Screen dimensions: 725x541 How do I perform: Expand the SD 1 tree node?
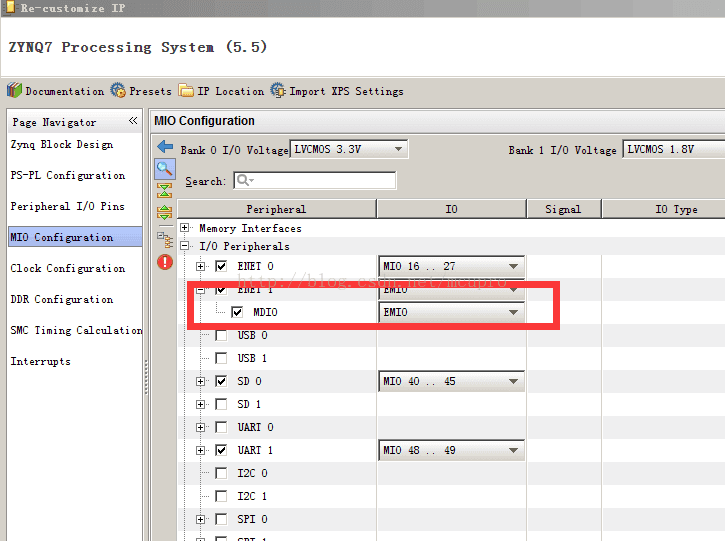click(200, 404)
